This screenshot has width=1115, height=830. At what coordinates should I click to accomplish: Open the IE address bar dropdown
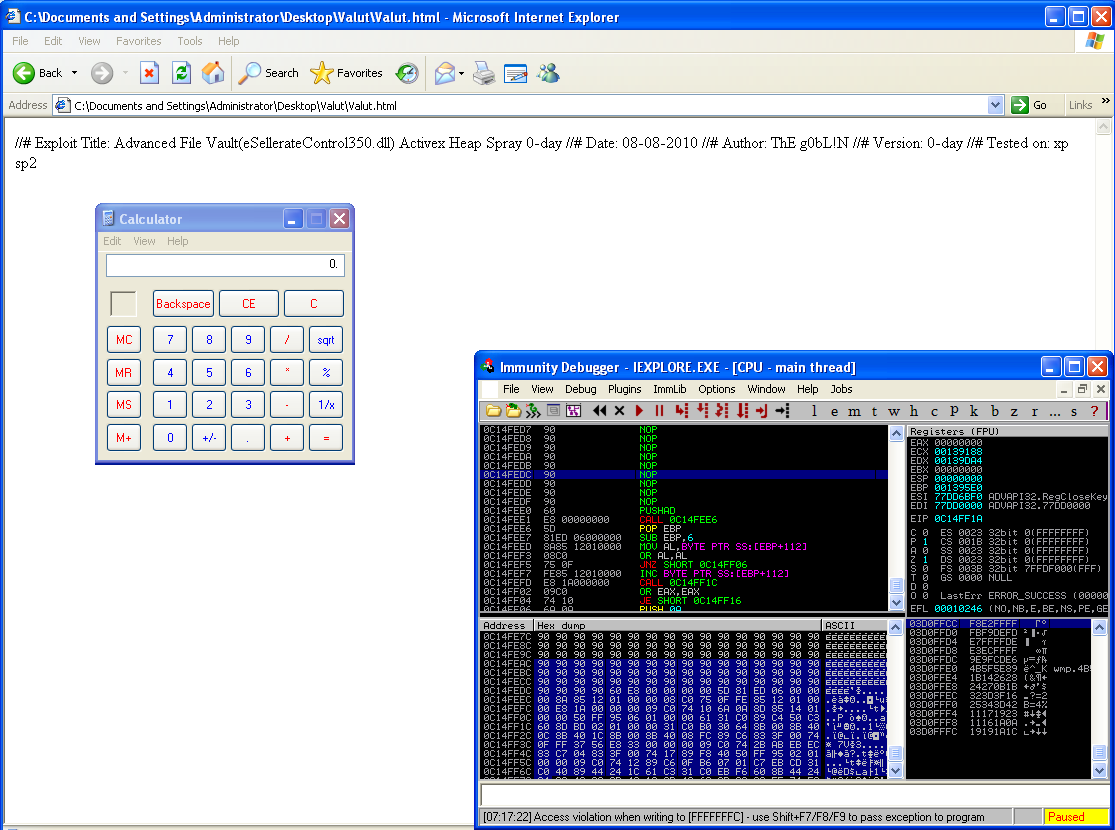tap(996, 105)
